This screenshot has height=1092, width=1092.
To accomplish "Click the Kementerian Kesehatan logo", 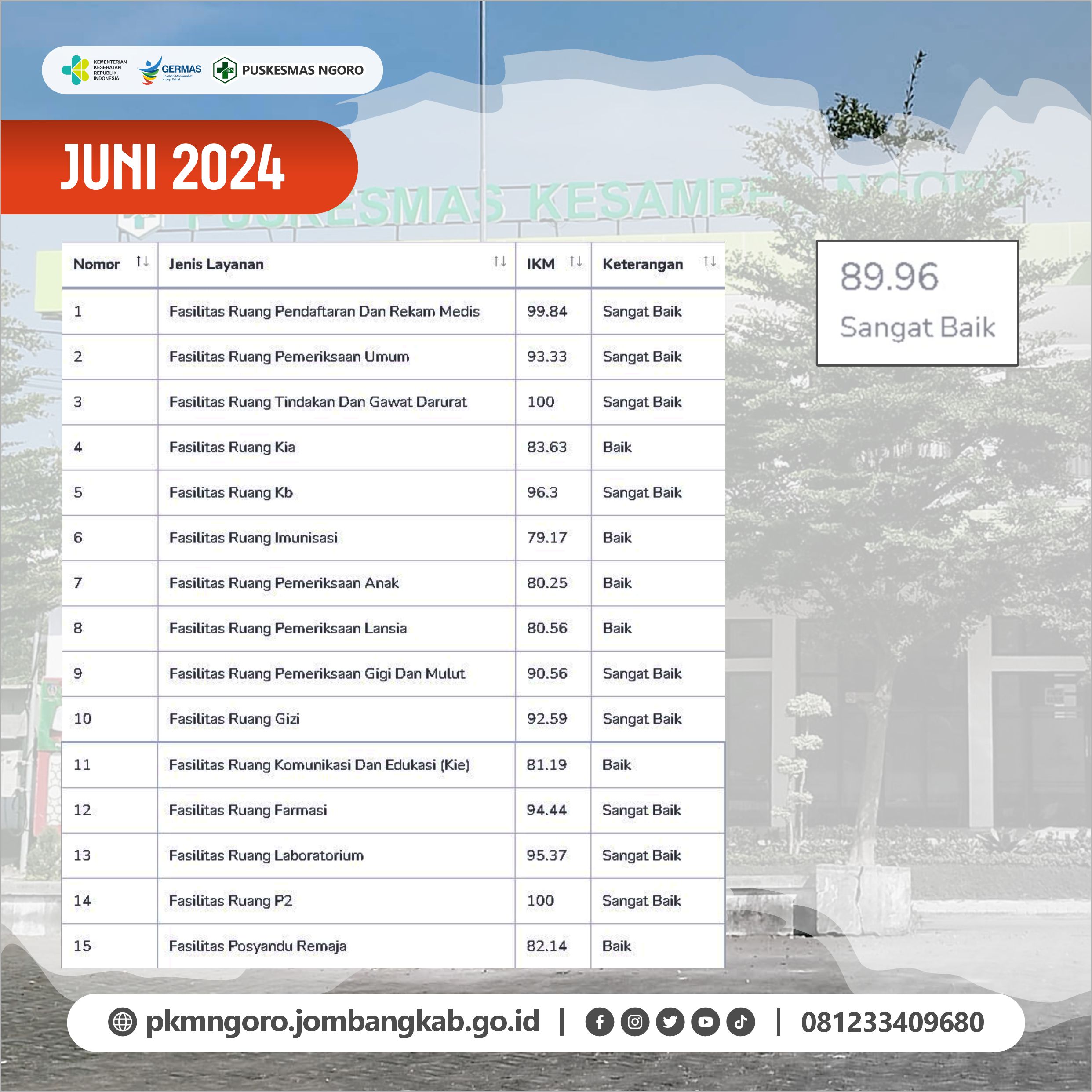I will tap(94, 70).
